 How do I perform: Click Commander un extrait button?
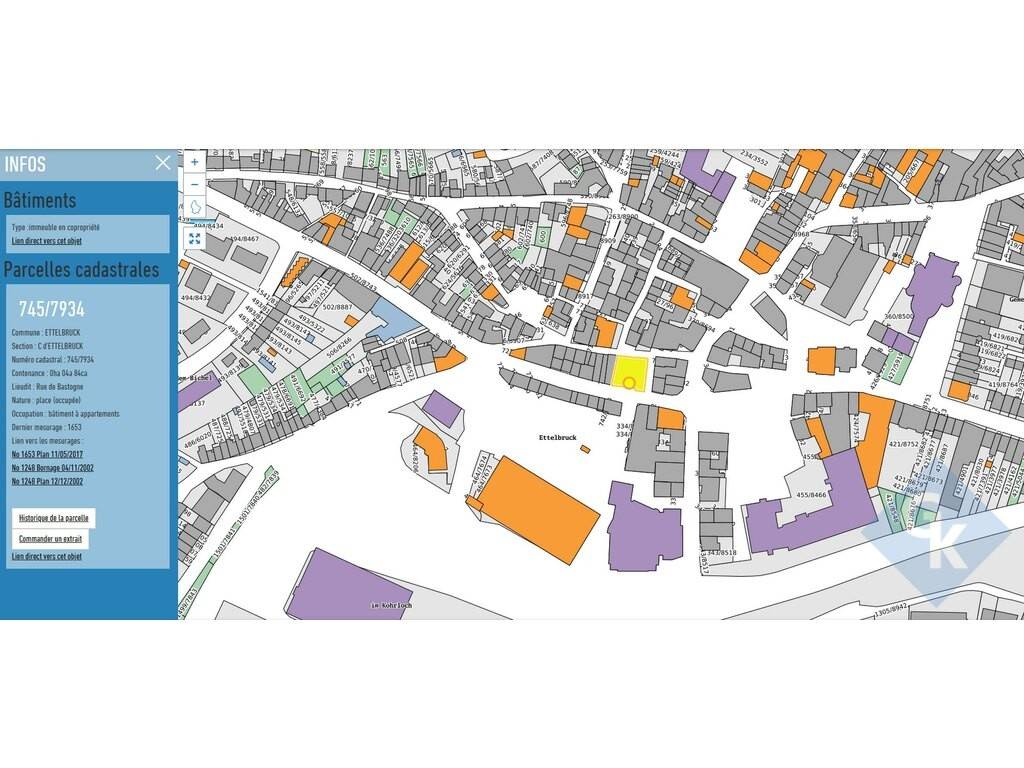50,539
